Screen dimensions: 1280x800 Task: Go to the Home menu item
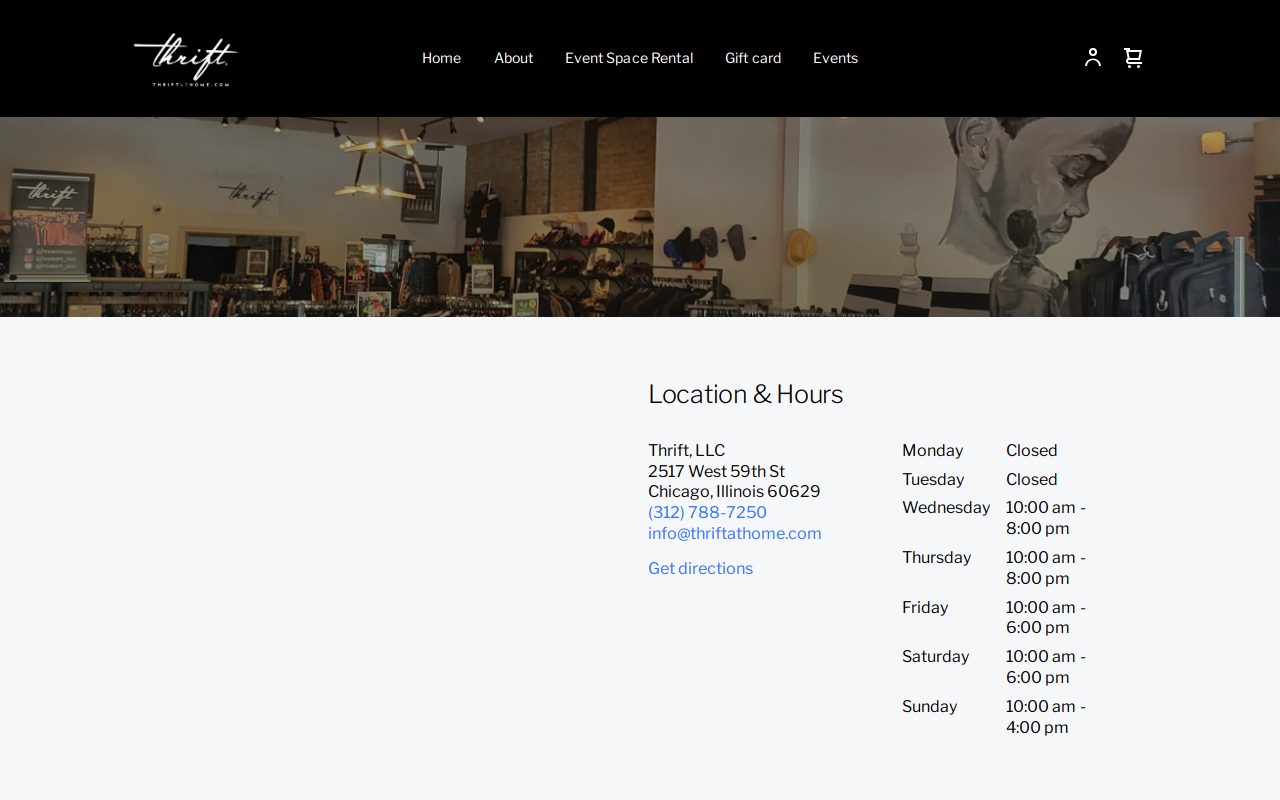441,58
